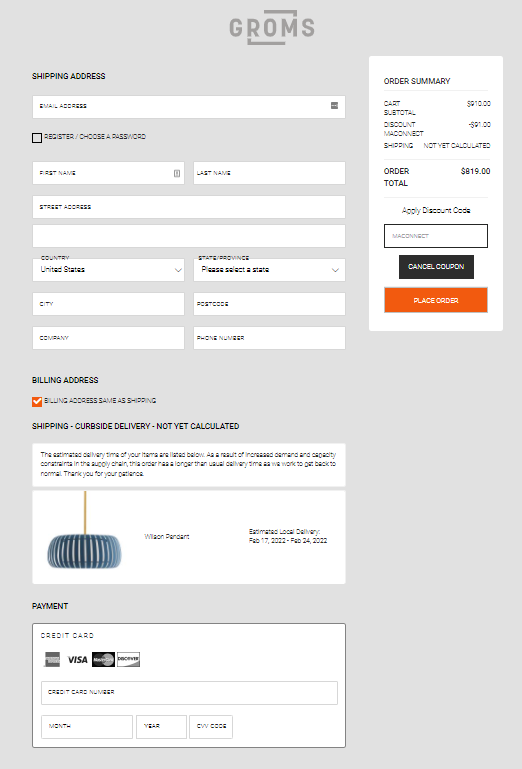Viewport: 522px width, 769px height.
Task: Click the Cancel Coupon button
Action: click(436, 267)
